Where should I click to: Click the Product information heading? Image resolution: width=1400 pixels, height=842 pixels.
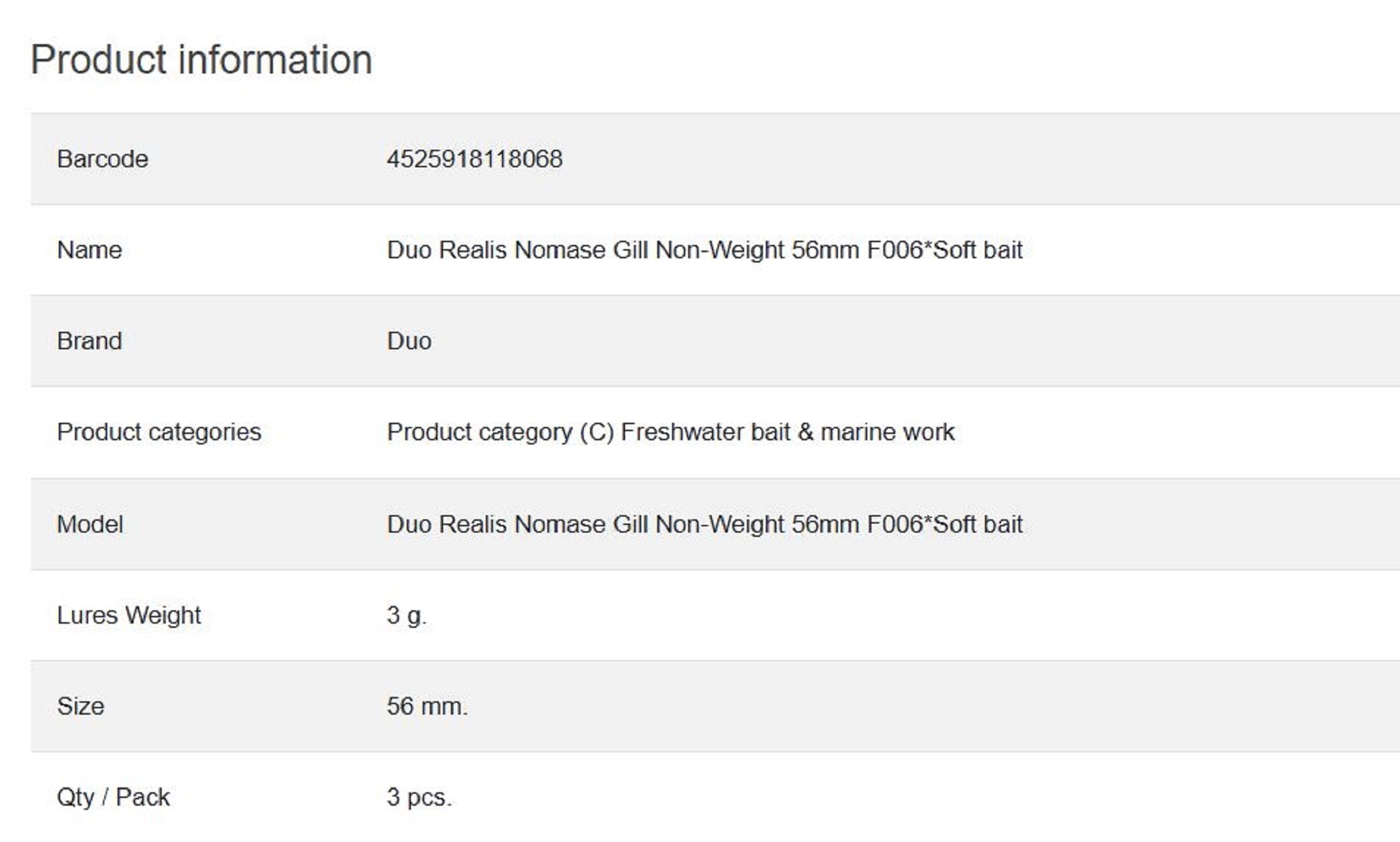click(x=201, y=59)
